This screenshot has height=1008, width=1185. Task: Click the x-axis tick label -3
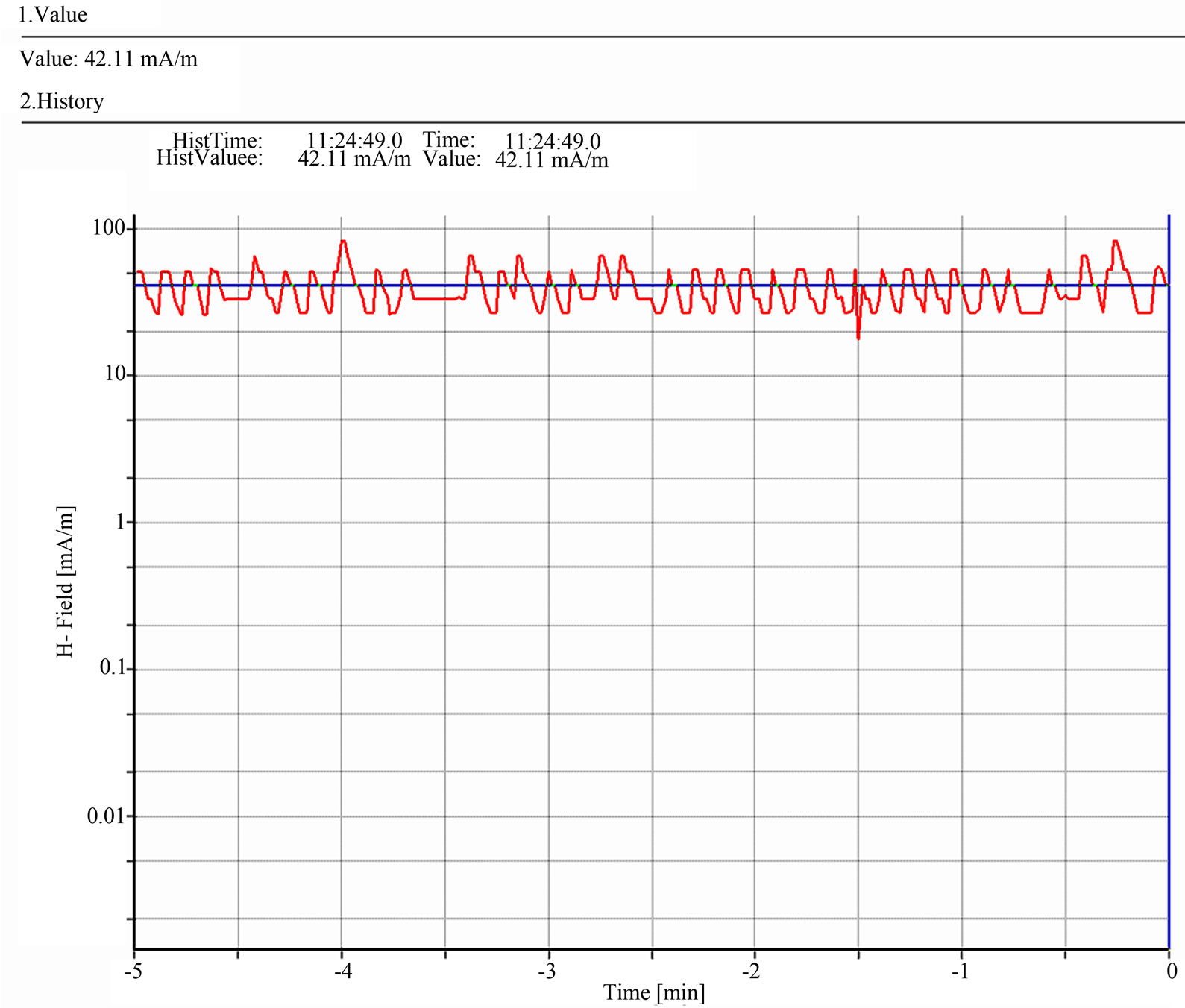click(x=547, y=971)
